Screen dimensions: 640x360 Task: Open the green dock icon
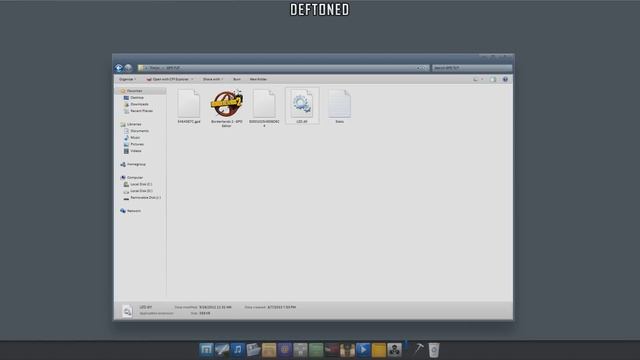click(316, 350)
